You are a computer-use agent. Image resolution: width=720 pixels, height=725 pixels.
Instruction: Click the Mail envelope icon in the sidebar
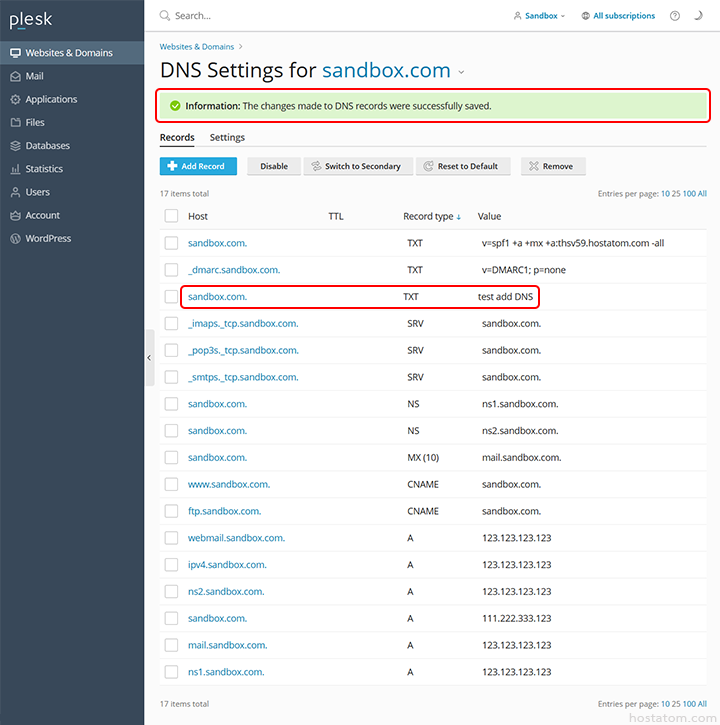15,76
